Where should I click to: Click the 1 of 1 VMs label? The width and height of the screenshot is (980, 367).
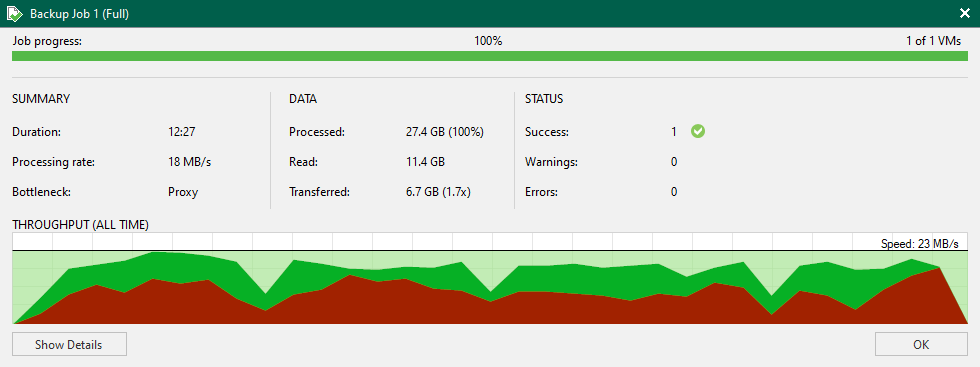click(934, 41)
